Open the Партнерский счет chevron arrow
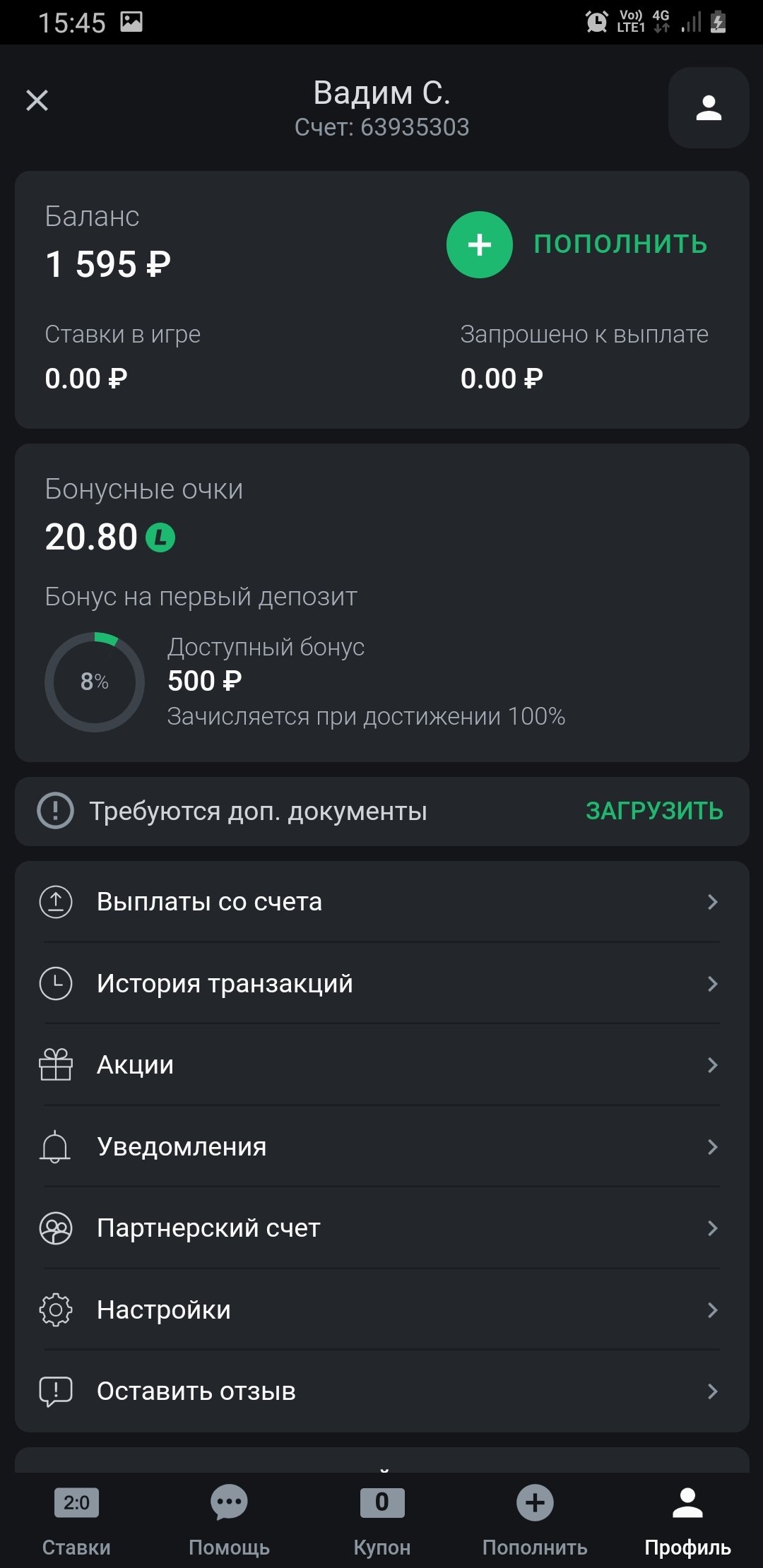The image size is (763, 1568). pyautogui.click(x=712, y=1228)
